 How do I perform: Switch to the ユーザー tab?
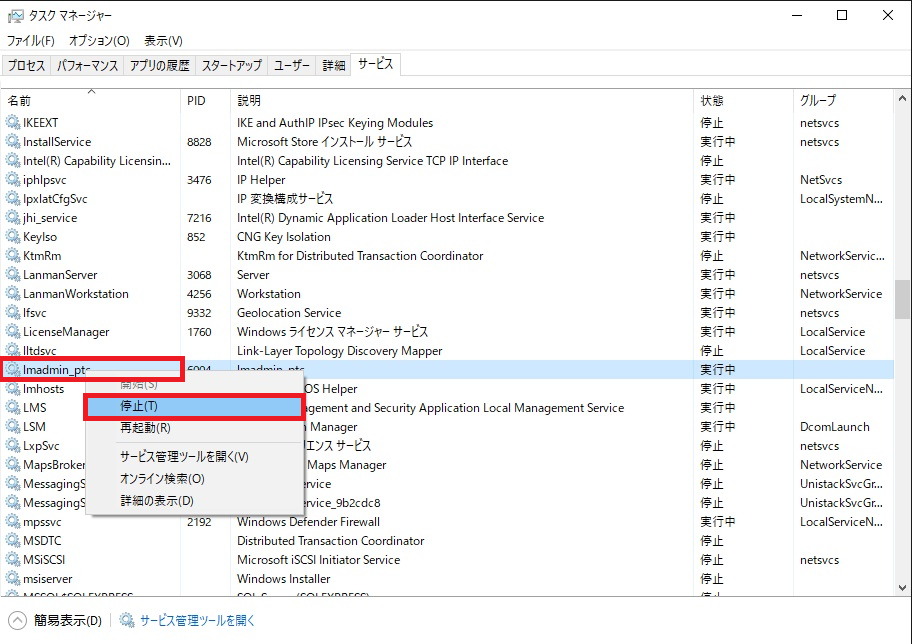292,65
